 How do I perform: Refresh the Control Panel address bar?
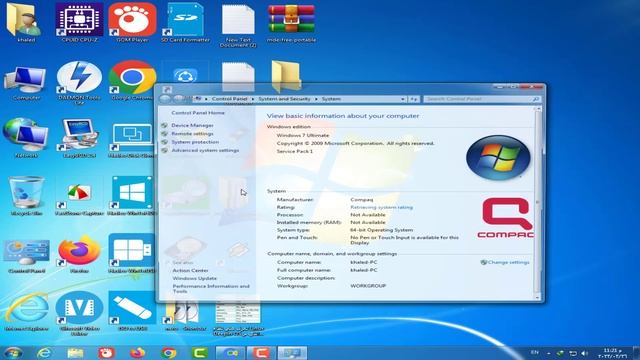coord(413,99)
